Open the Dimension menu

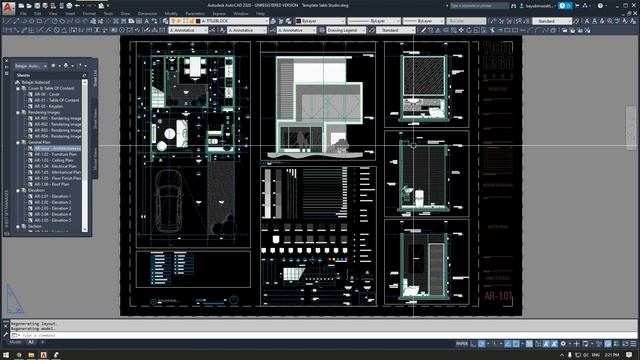pos(147,13)
